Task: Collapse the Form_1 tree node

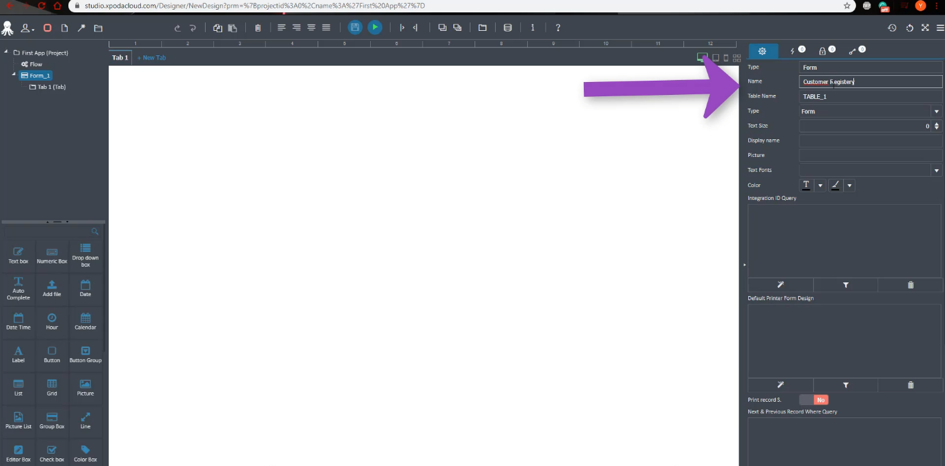Action: tap(14, 75)
